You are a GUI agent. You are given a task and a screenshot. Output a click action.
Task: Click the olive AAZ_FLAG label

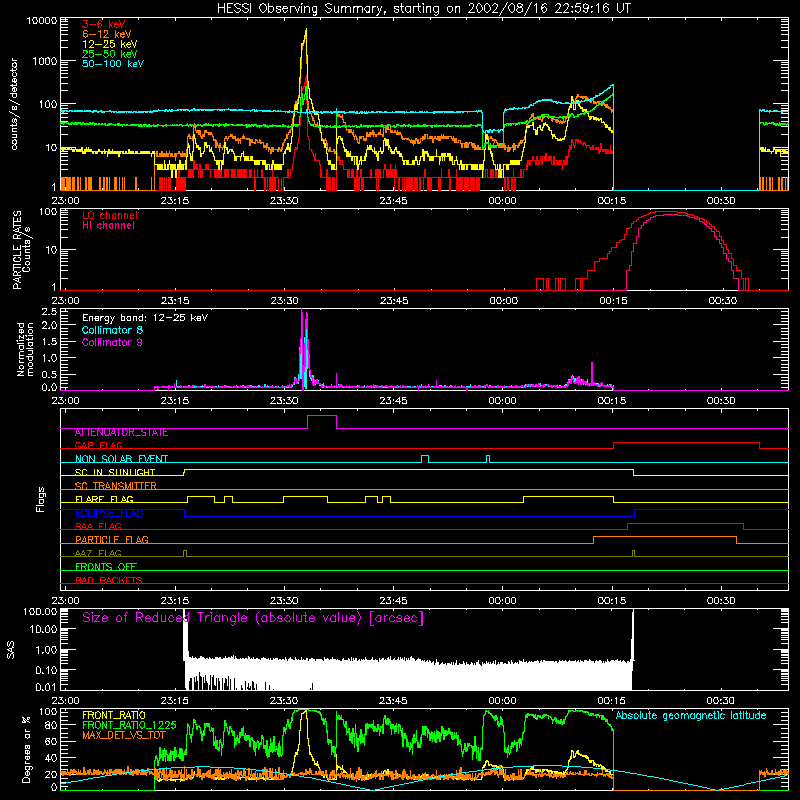pos(98,553)
